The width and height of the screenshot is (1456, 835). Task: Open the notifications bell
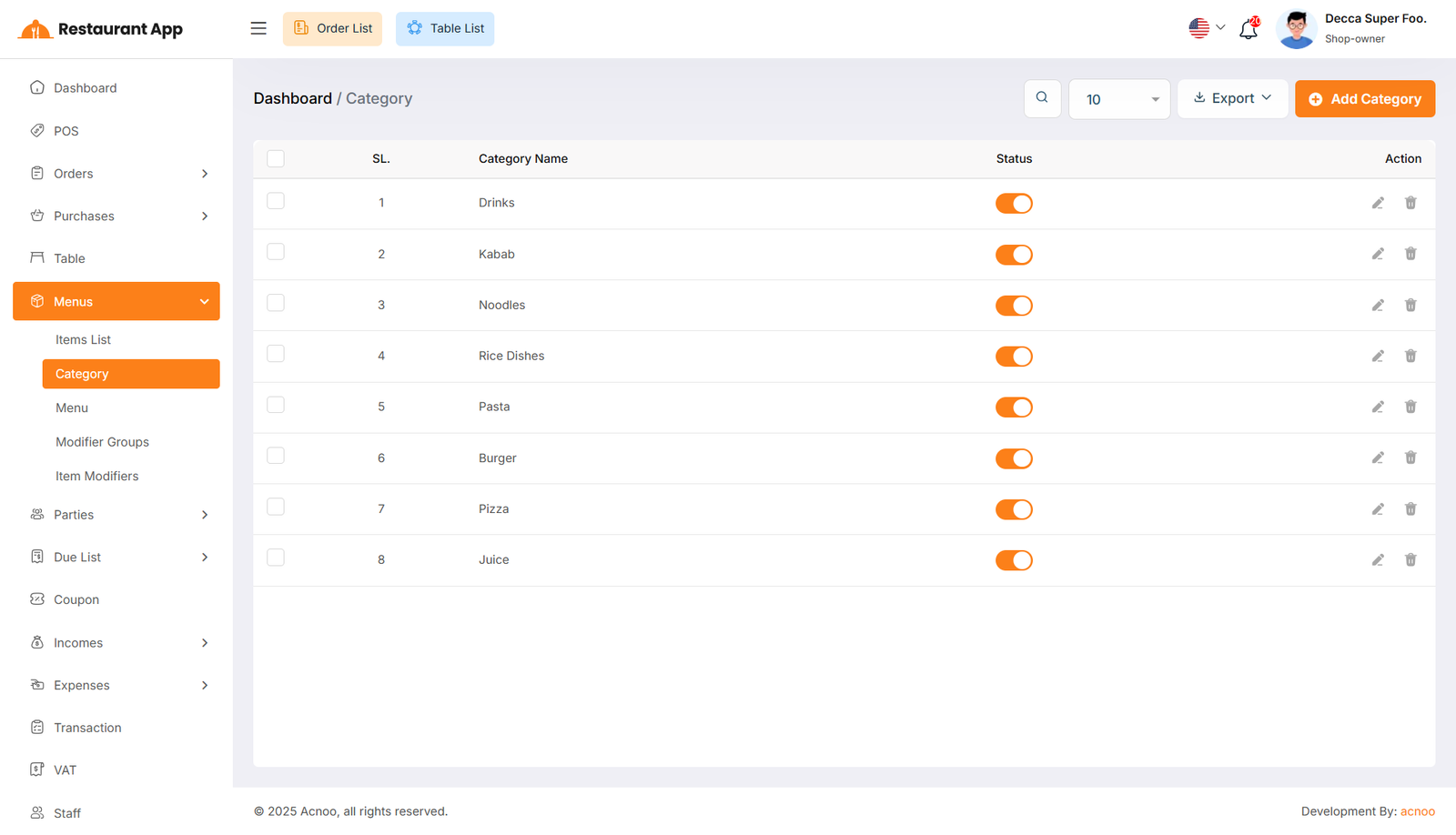(1249, 29)
